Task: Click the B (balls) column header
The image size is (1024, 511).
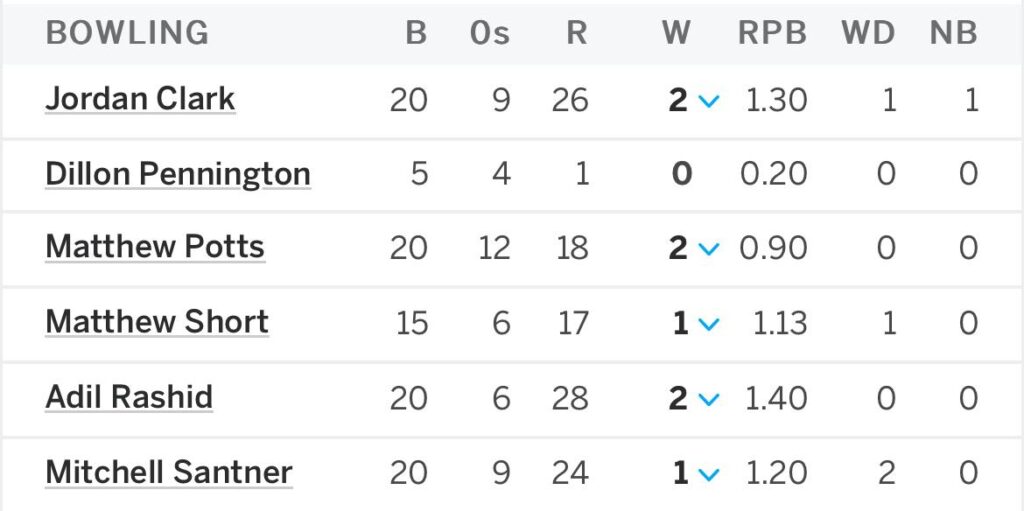Action: point(416,33)
